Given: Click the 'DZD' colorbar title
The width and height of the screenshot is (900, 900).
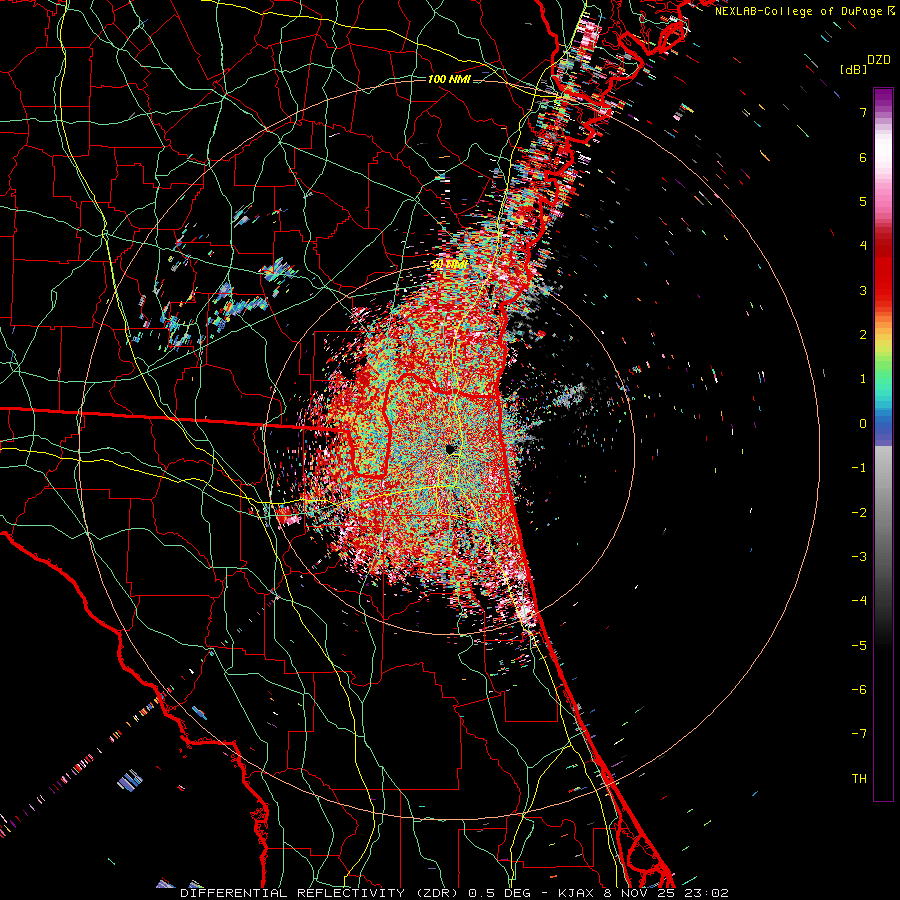Looking at the screenshot, I should (879, 60).
